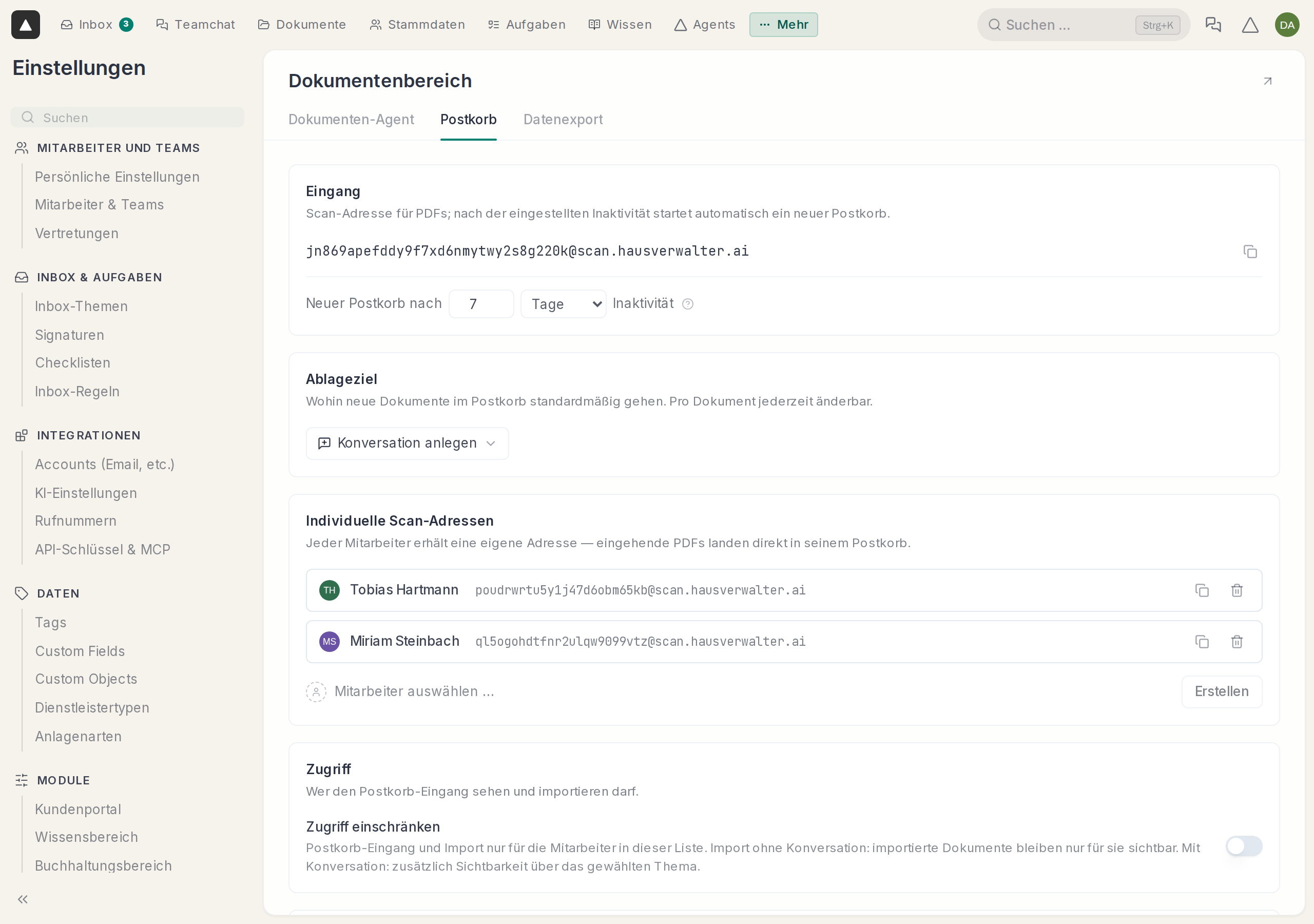Image resolution: width=1314 pixels, height=924 pixels.
Task: Open the DA user avatar menu
Action: [x=1287, y=25]
